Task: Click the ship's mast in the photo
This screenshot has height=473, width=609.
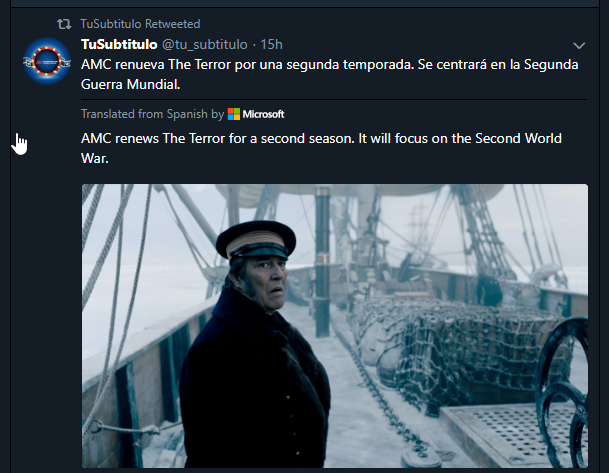Action: click(x=322, y=262)
